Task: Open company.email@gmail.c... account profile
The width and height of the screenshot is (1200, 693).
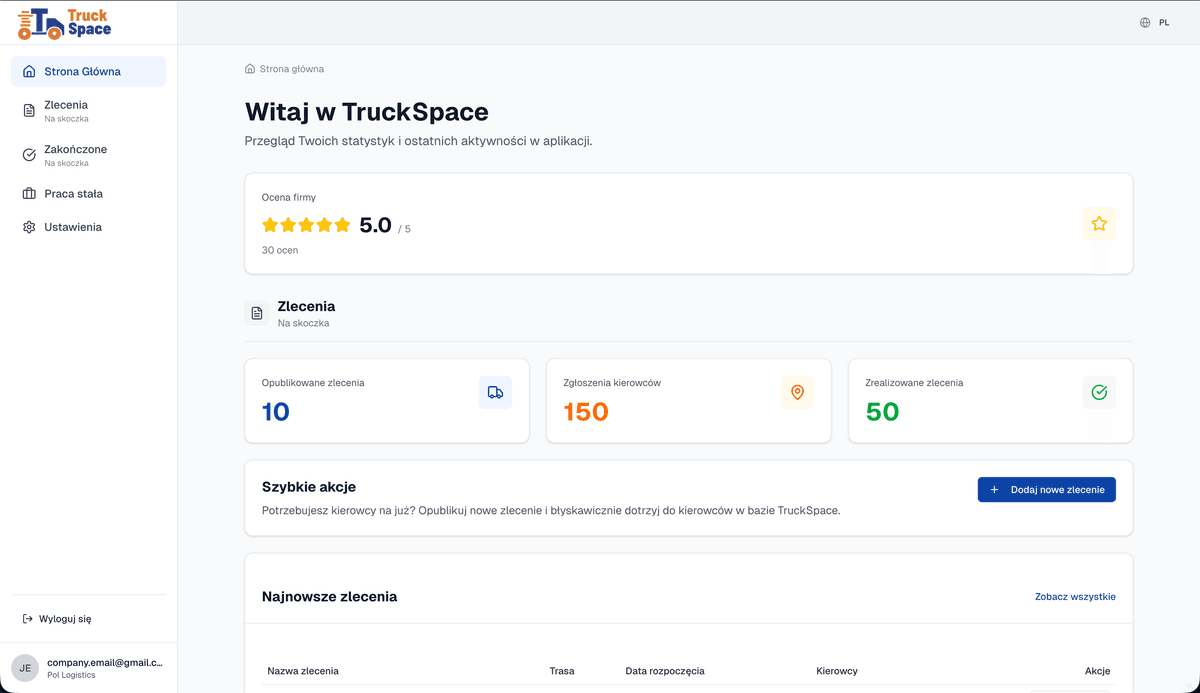Action: (88, 668)
